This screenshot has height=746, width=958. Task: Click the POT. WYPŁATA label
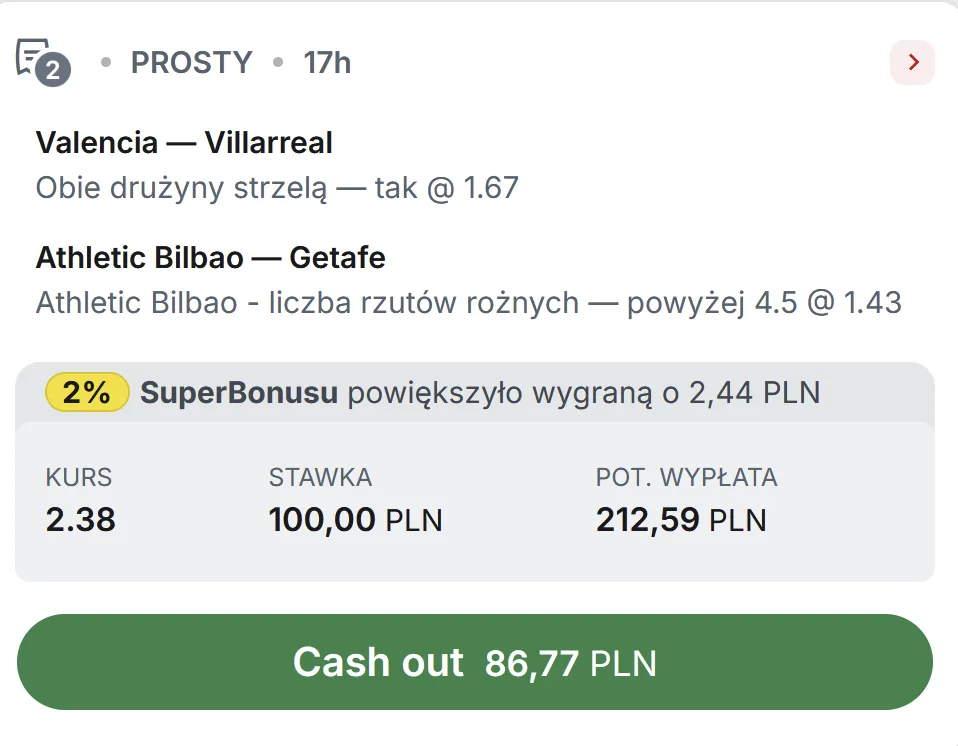pos(686,478)
